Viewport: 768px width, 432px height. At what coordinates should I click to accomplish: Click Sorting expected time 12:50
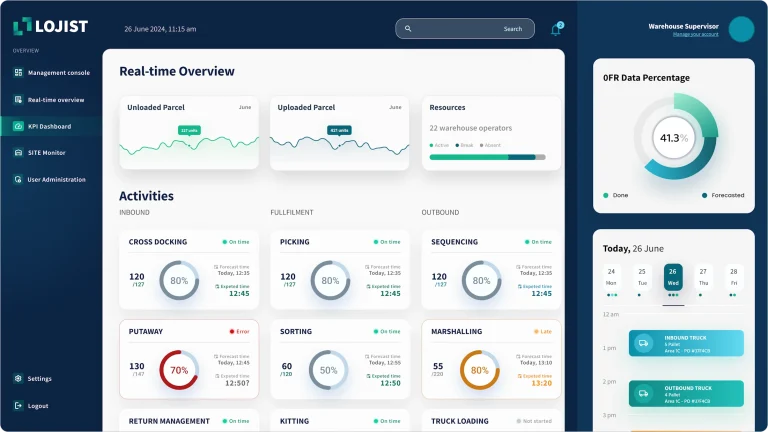[x=390, y=383]
